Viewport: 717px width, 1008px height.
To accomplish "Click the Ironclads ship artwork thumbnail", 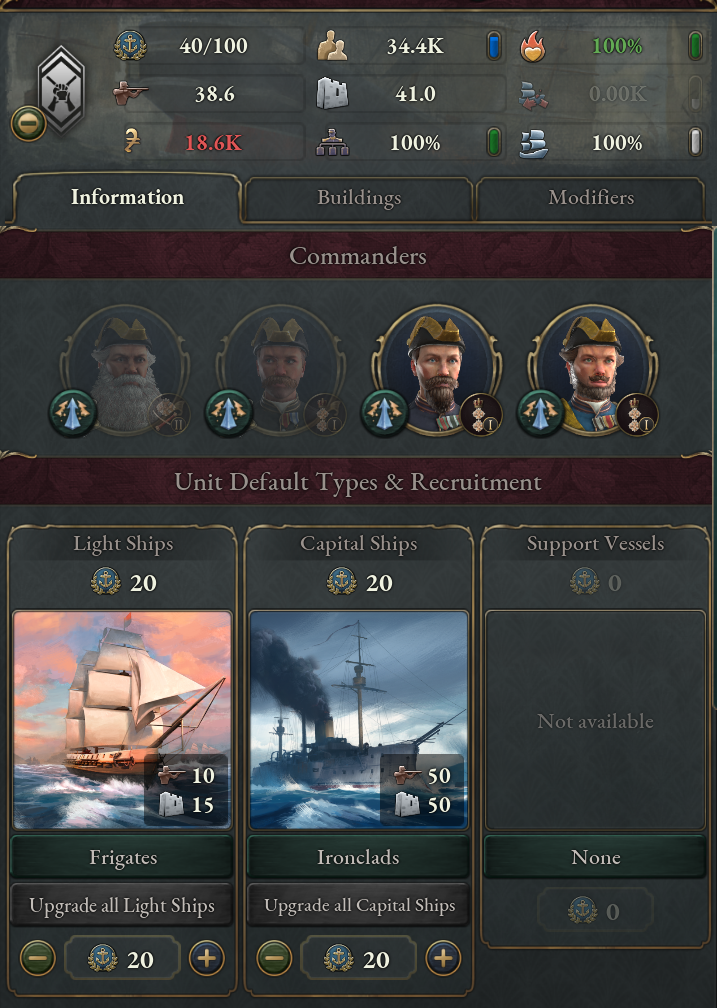I will pyautogui.click(x=358, y=720).
